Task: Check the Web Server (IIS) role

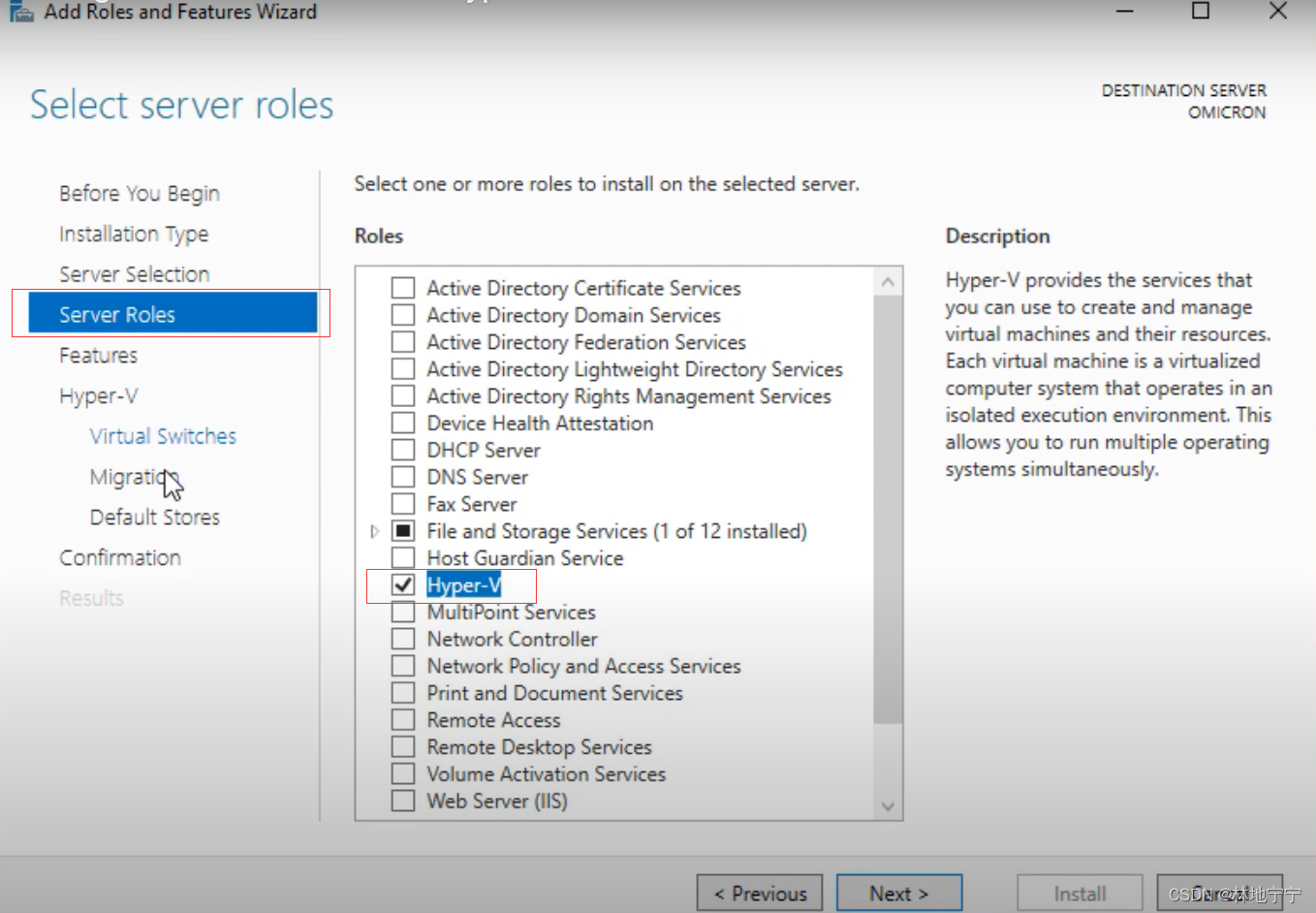Action: tap(403, 801)
